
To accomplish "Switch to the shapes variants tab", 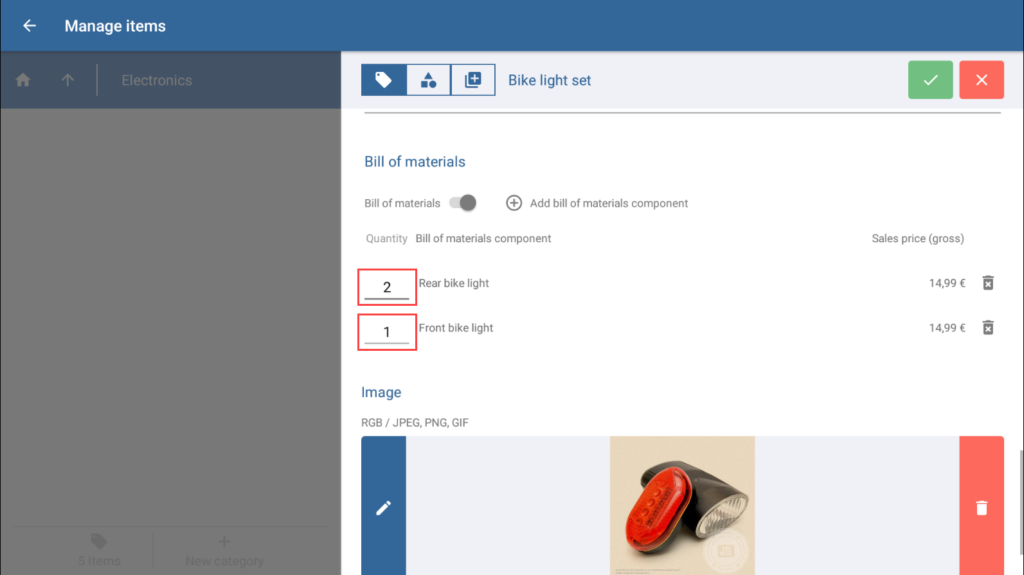I will pyautogui.click(x=428, y=80).
